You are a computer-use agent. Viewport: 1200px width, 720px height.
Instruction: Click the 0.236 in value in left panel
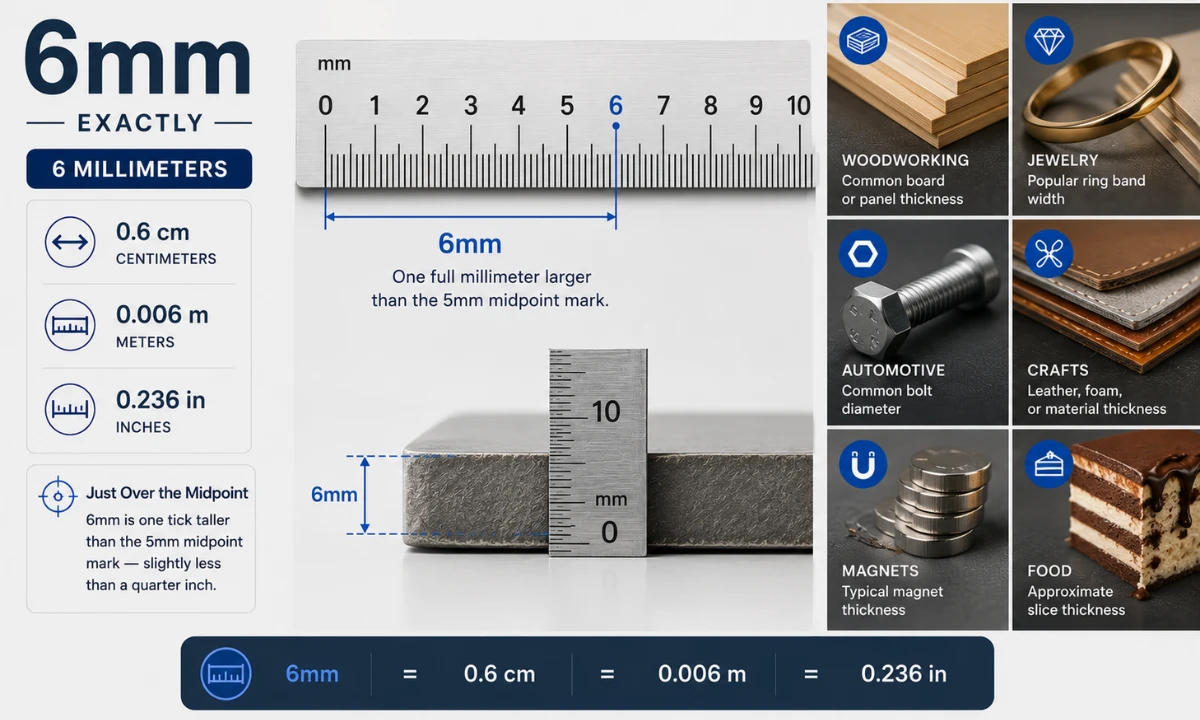tap(161, 400)
